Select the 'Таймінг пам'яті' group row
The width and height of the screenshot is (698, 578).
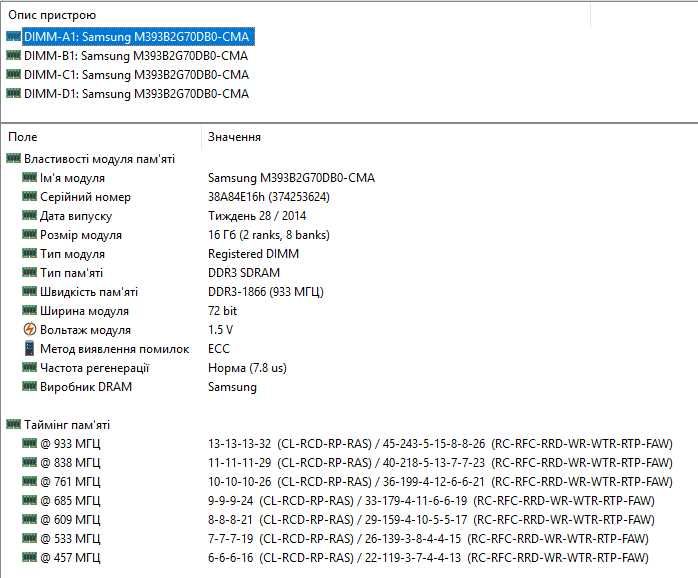click(x=67, y=425)
